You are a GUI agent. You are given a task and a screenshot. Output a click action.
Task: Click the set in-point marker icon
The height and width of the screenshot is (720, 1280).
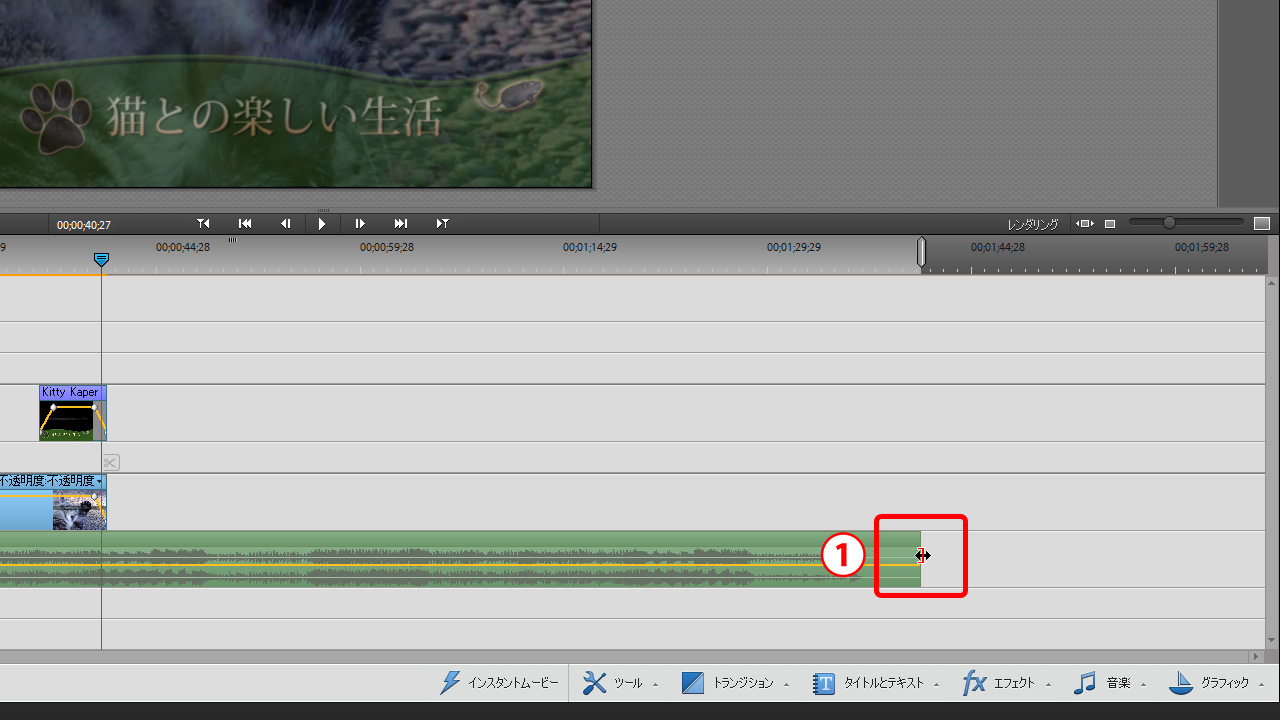tap(204, 224)
